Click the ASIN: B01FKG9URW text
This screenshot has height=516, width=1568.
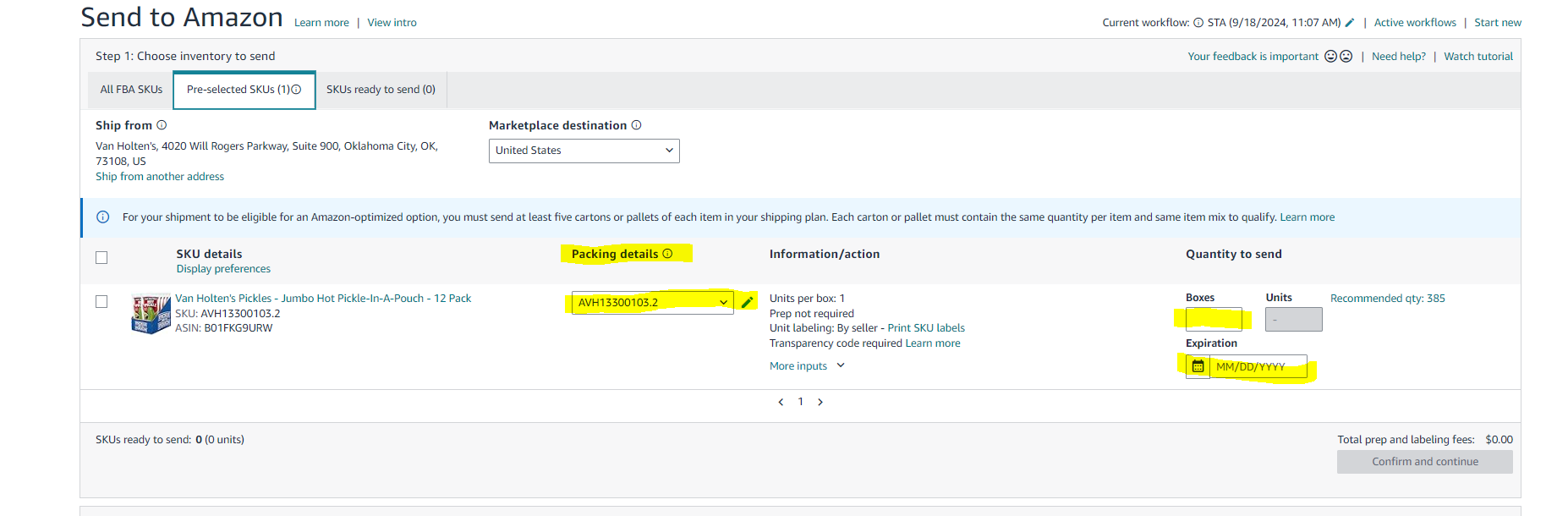(x=224, y=328)
